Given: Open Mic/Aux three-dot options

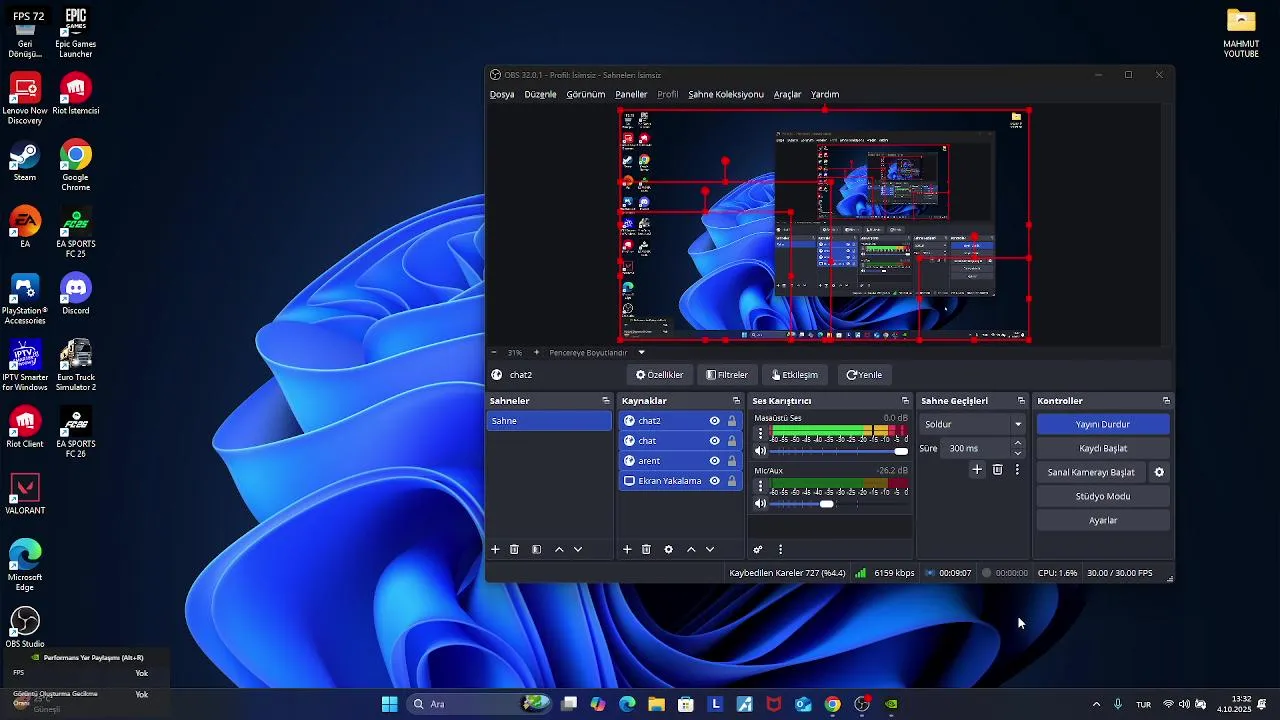Looking at the screenshot, I should click(760, 486).
